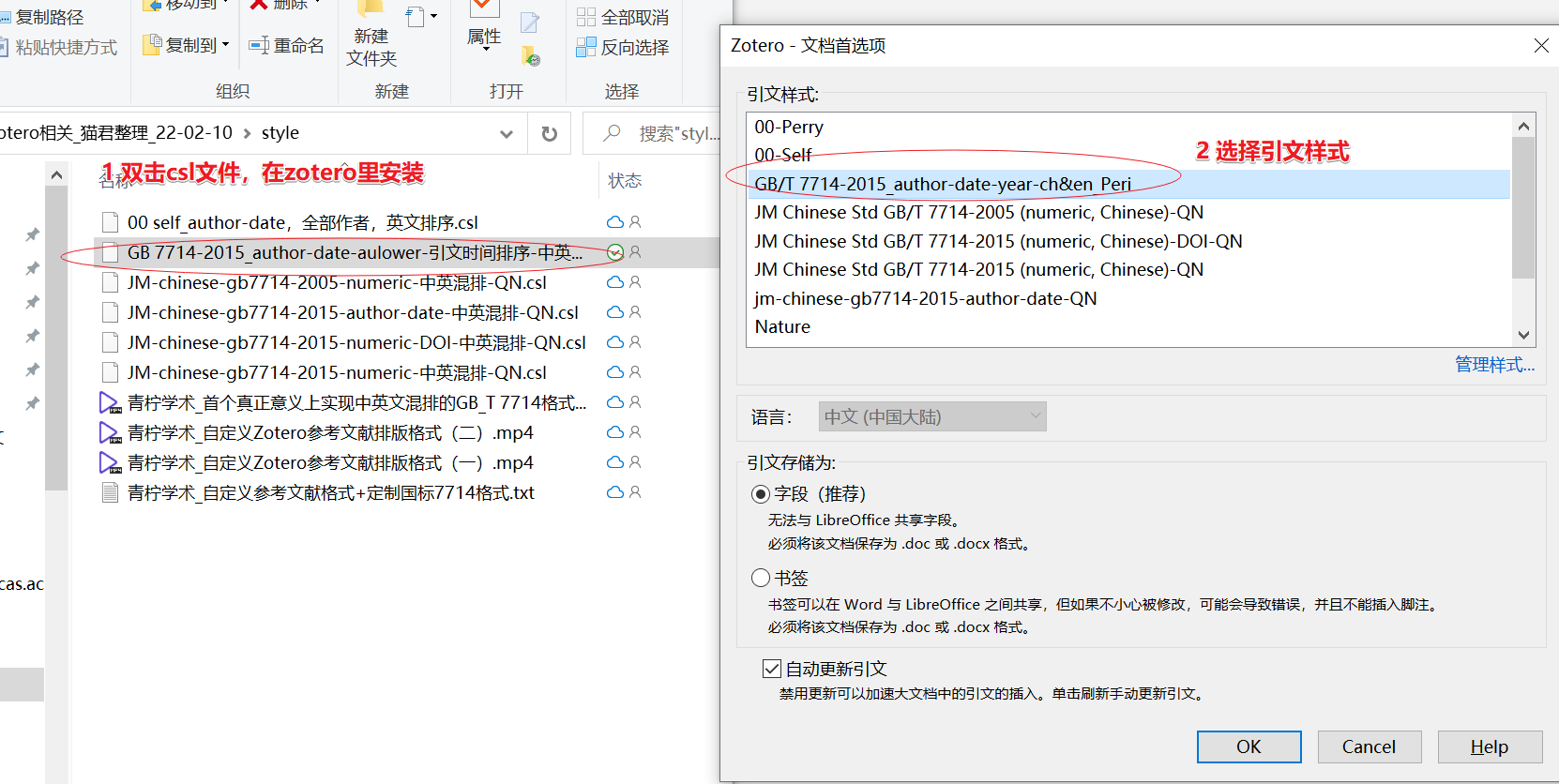
Task: Click the text file icon of 定制国标7714格式.txt
Action: pos(110,492)
